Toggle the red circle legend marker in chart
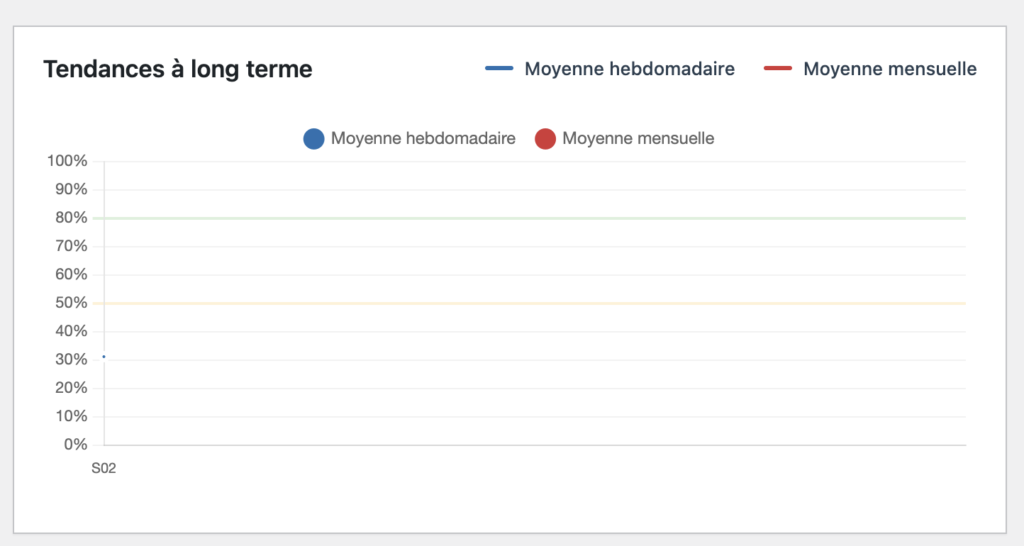 tap(545, 139)
